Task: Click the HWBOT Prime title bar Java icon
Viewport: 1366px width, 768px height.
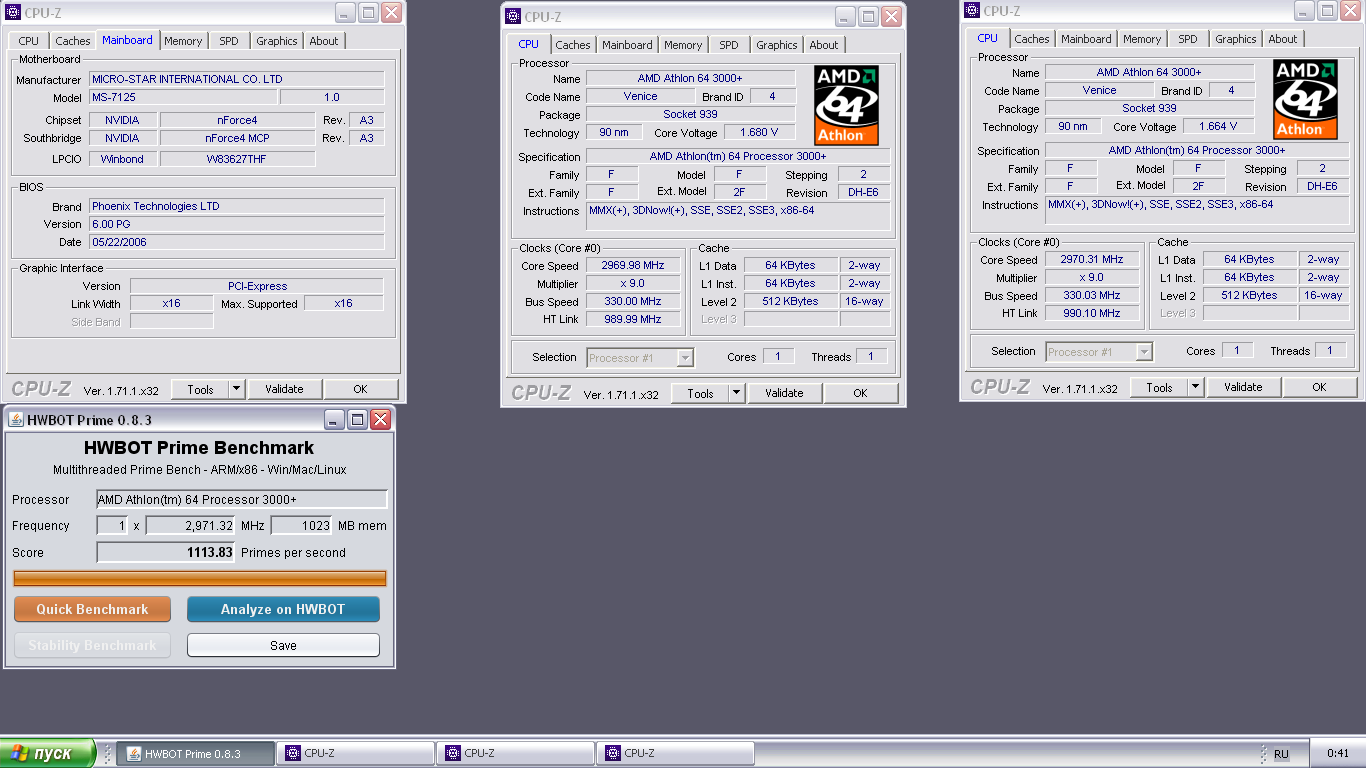Action: coord(15,419)
